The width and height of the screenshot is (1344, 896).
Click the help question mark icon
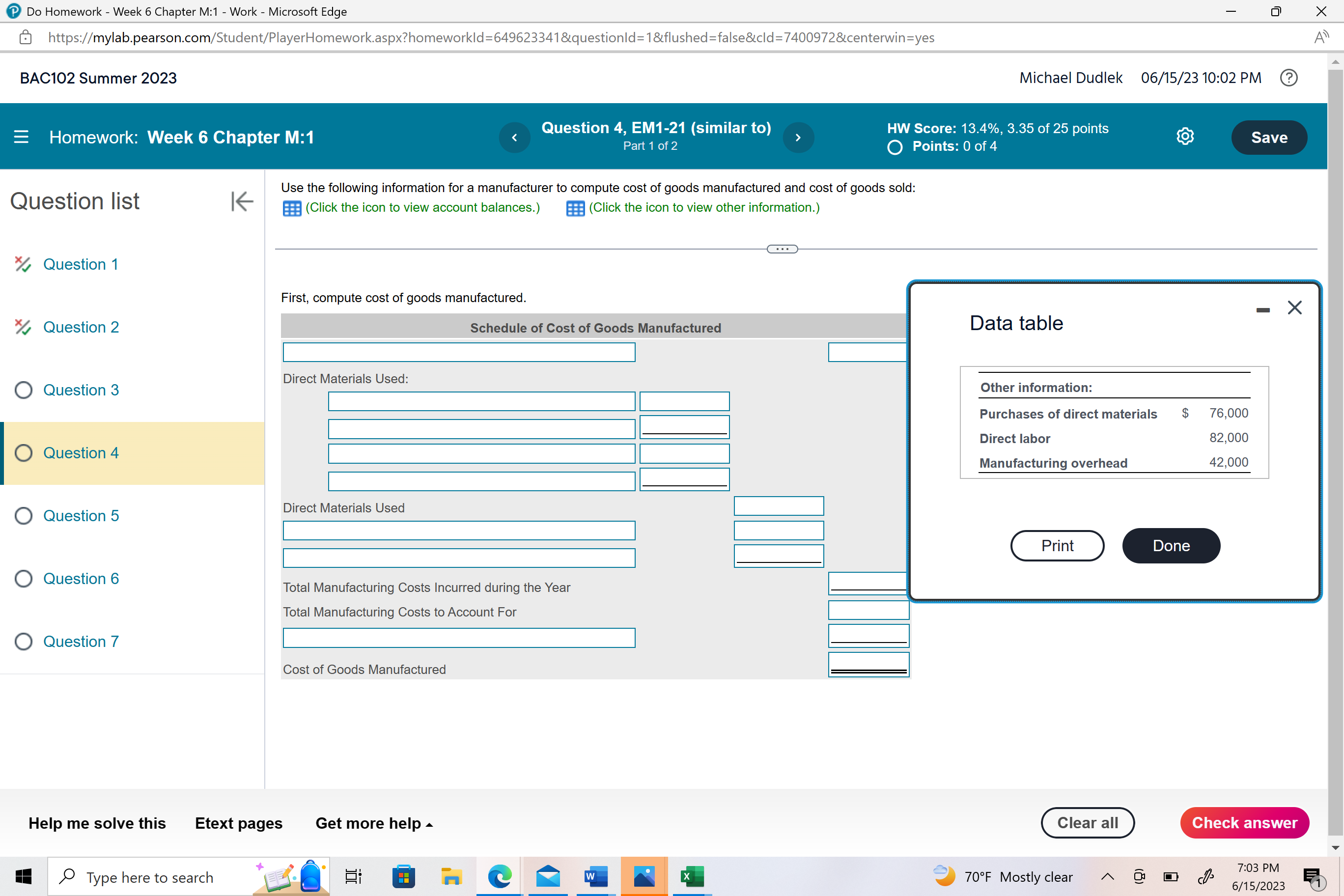(1288, 78)
